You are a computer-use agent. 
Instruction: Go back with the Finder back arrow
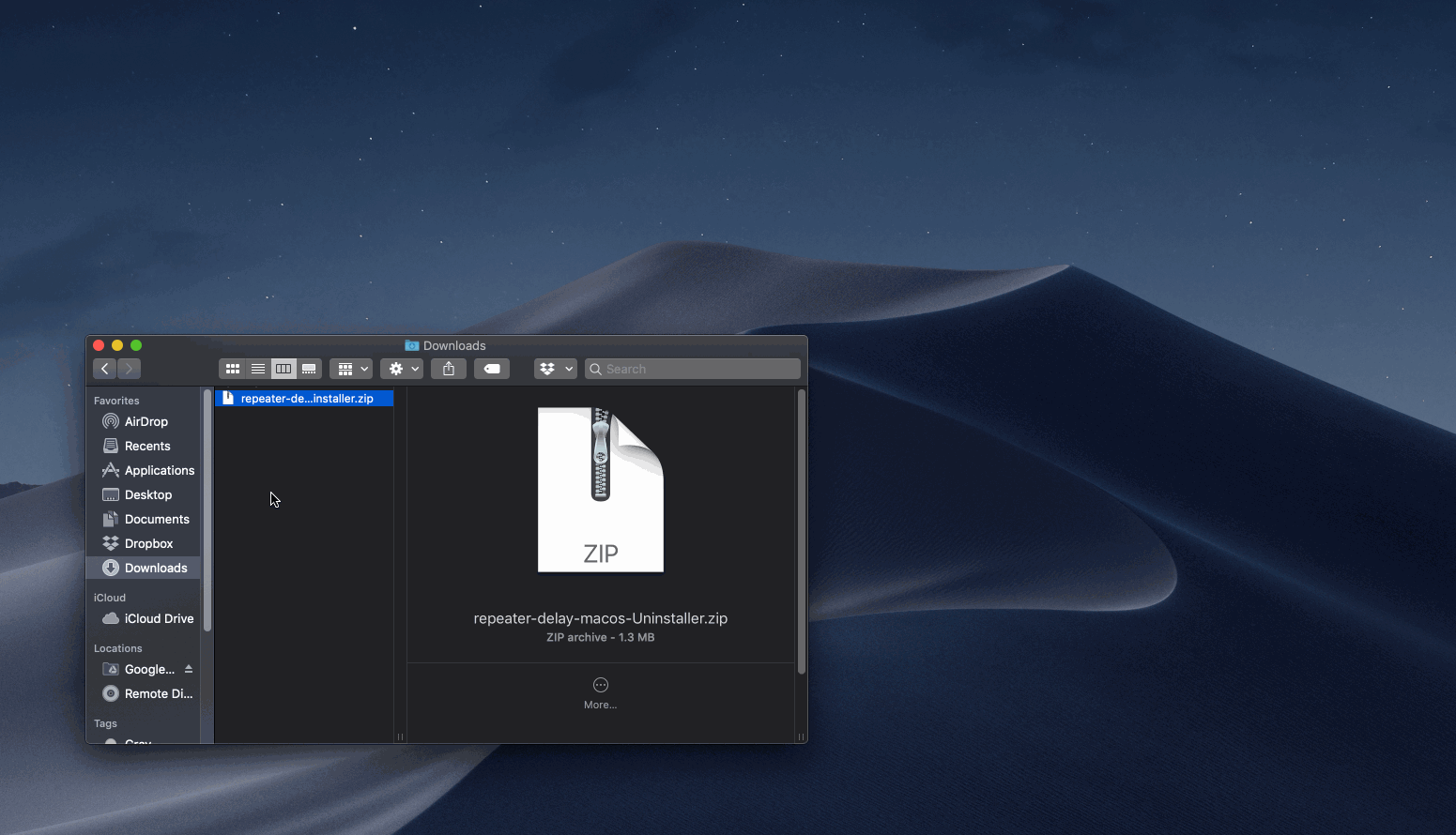[x=105, y=369]
